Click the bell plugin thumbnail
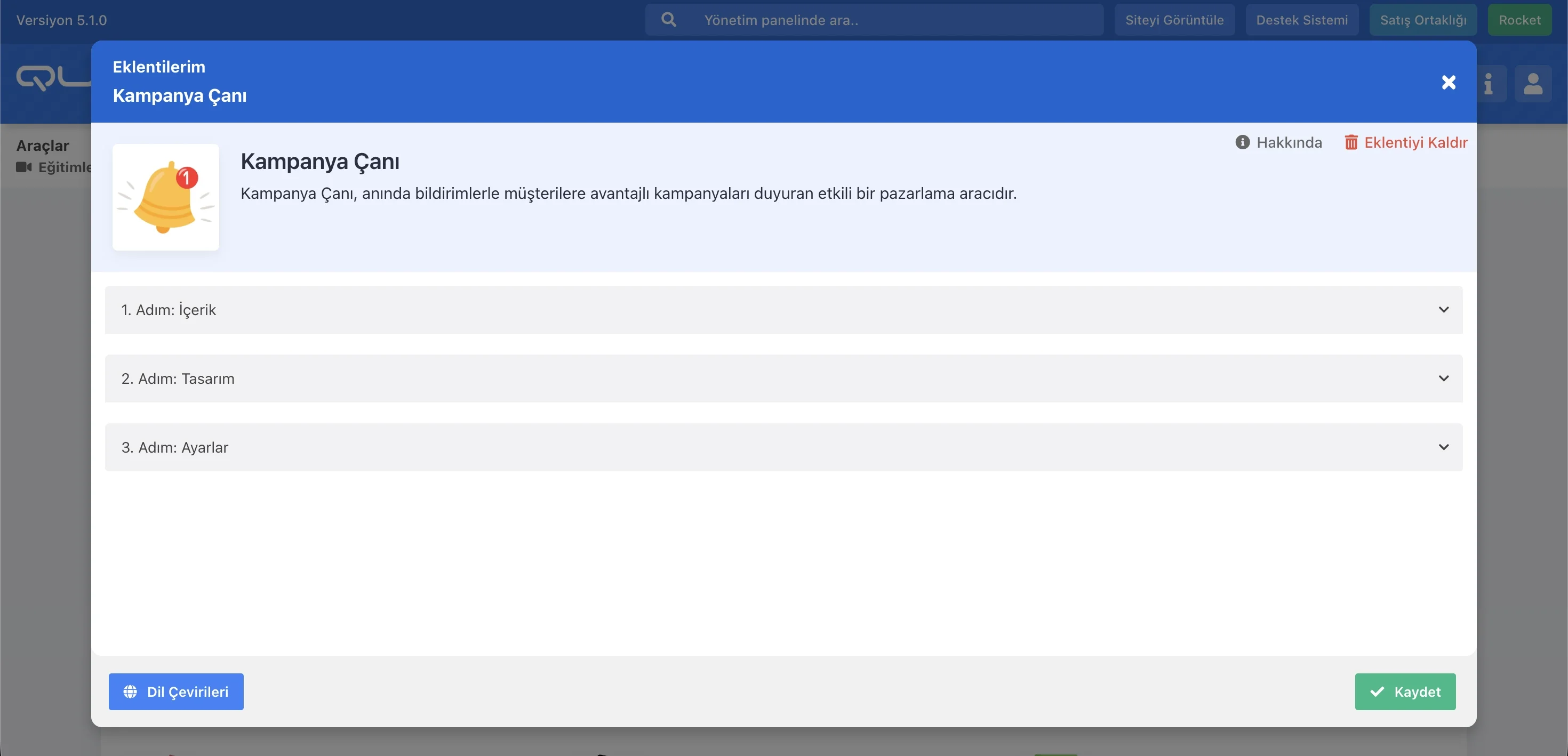The width and height of the screenshot is (1568, 756). point(165,197)
